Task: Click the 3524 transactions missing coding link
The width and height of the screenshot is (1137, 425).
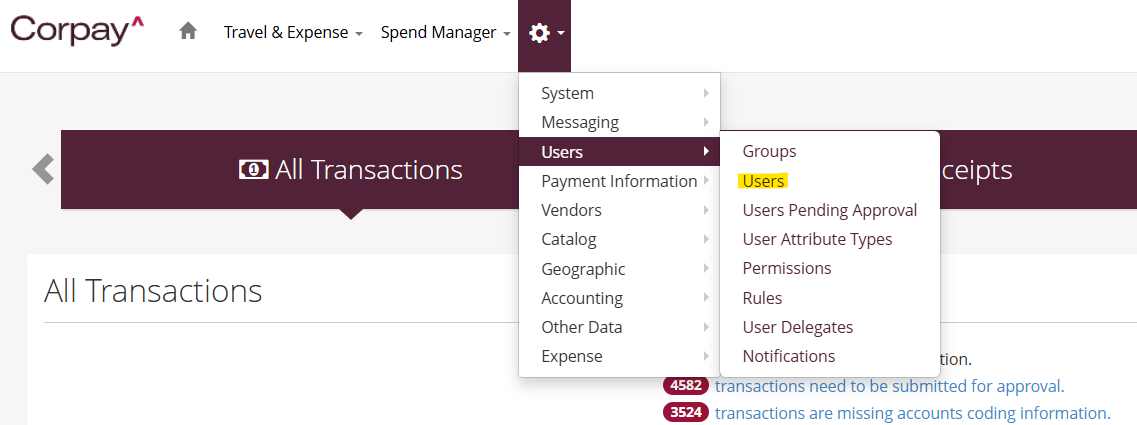Action: tap(911, 413)
